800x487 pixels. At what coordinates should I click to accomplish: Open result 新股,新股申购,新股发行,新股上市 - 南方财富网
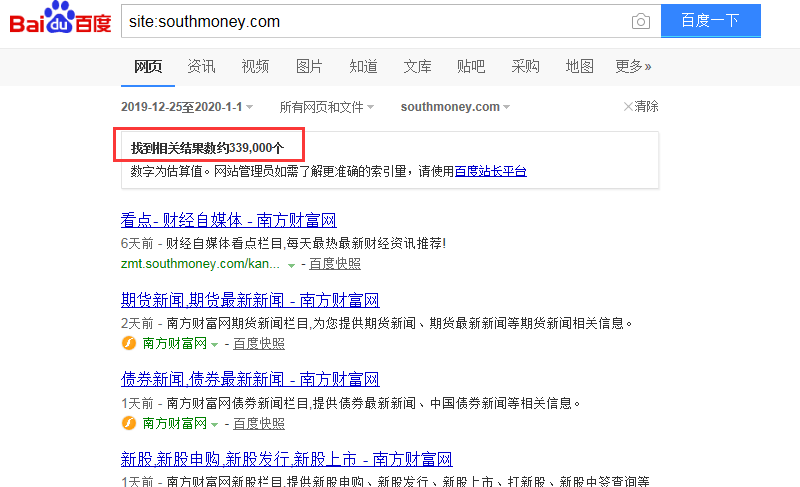point(286,459)
